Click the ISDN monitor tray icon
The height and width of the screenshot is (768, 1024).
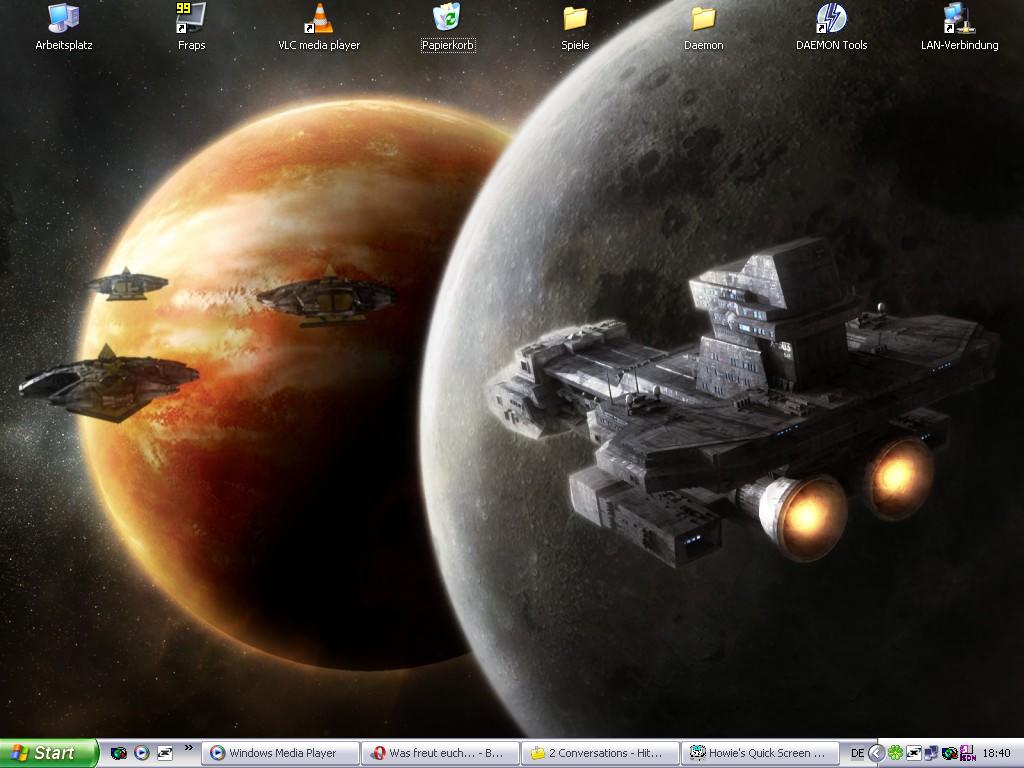coord(967,753)
